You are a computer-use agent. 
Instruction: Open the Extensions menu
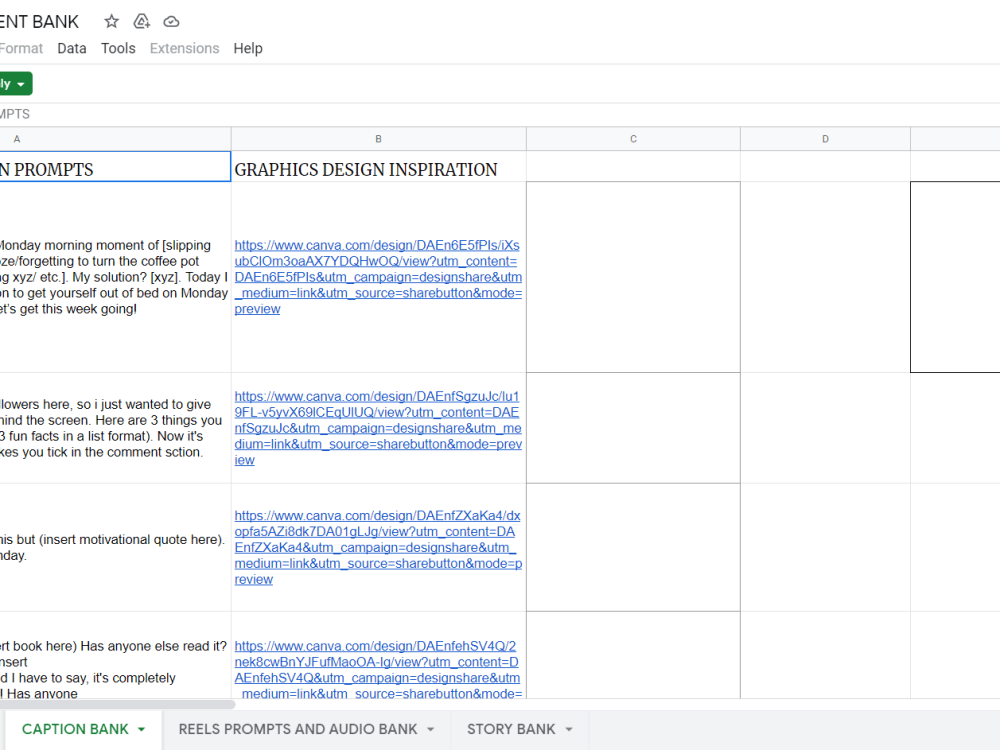coord(184,48)
